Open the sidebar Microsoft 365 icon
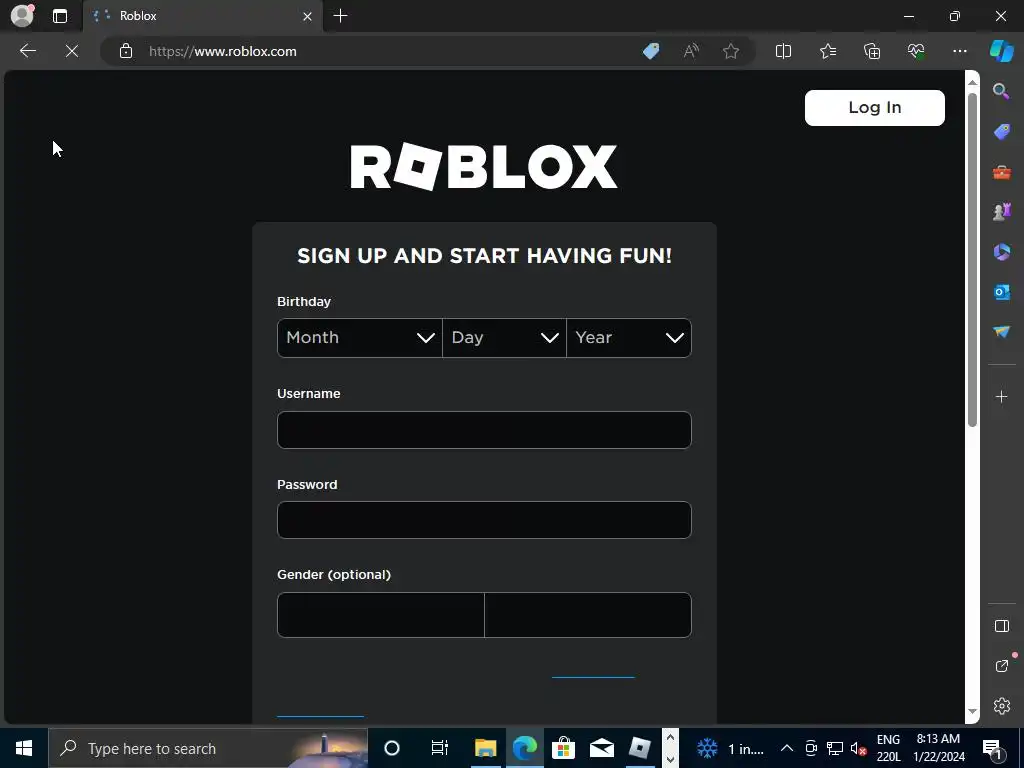This screenshot has height=768, width=1024. pyautogui.click(x=1001, y=252)
